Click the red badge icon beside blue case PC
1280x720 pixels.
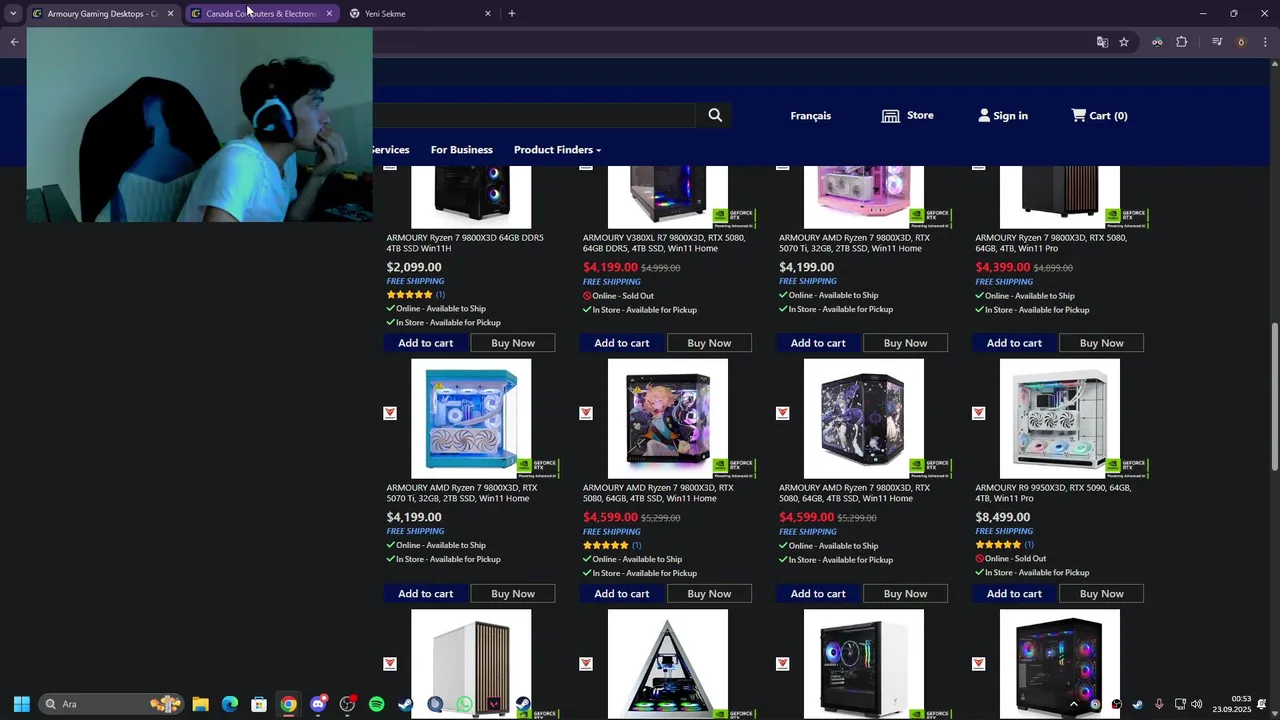[x=390, y=413]
